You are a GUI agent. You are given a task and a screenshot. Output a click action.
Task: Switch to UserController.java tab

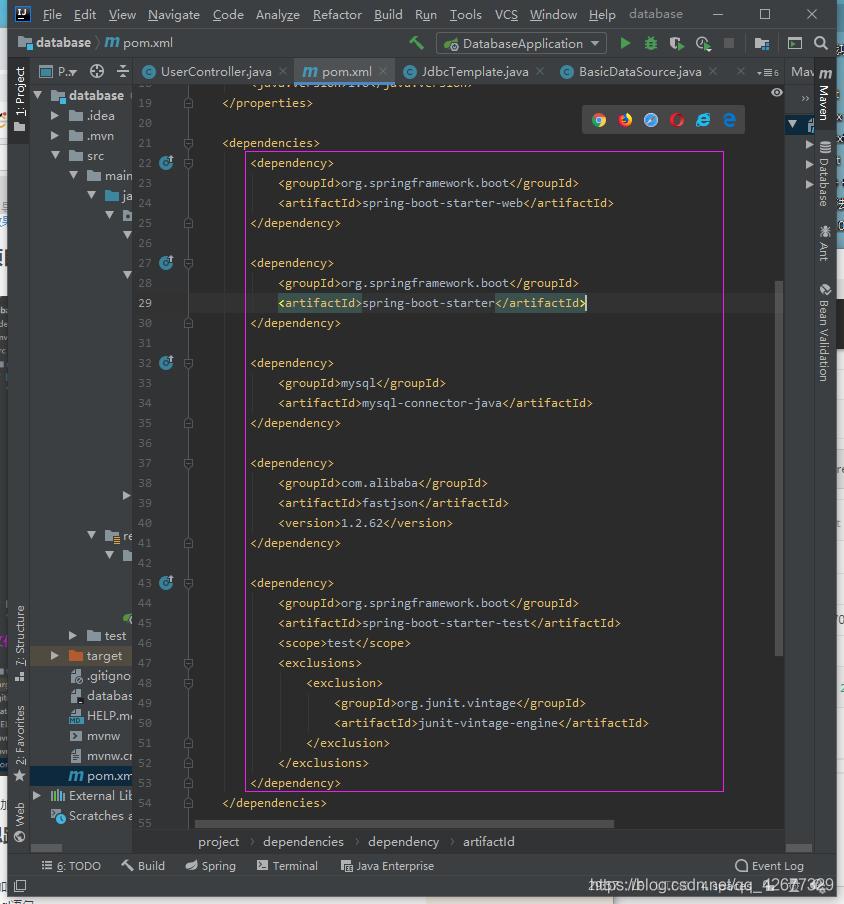(215, 72)
